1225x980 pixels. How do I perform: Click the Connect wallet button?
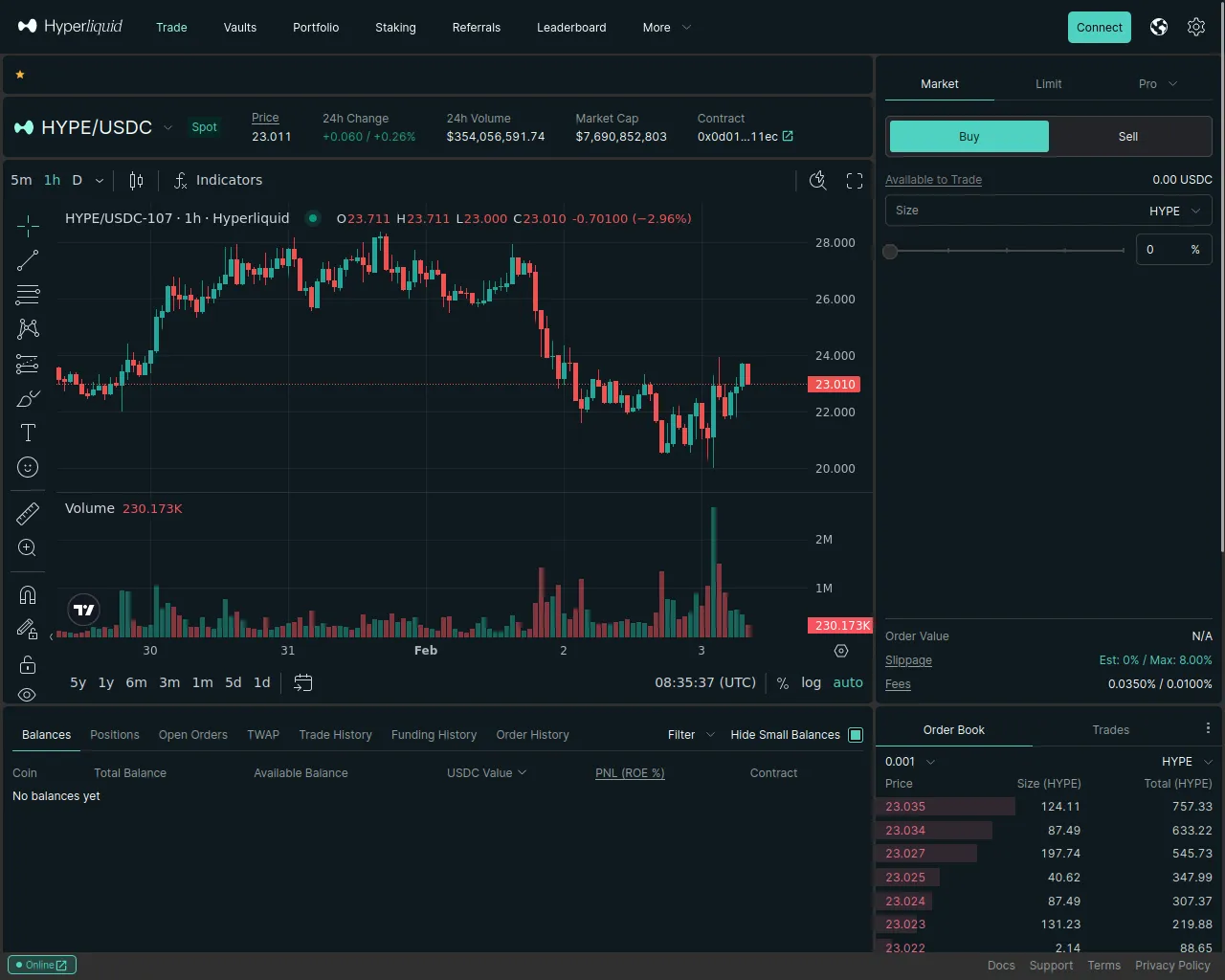pyautogui.click(x=1099, y=28)
